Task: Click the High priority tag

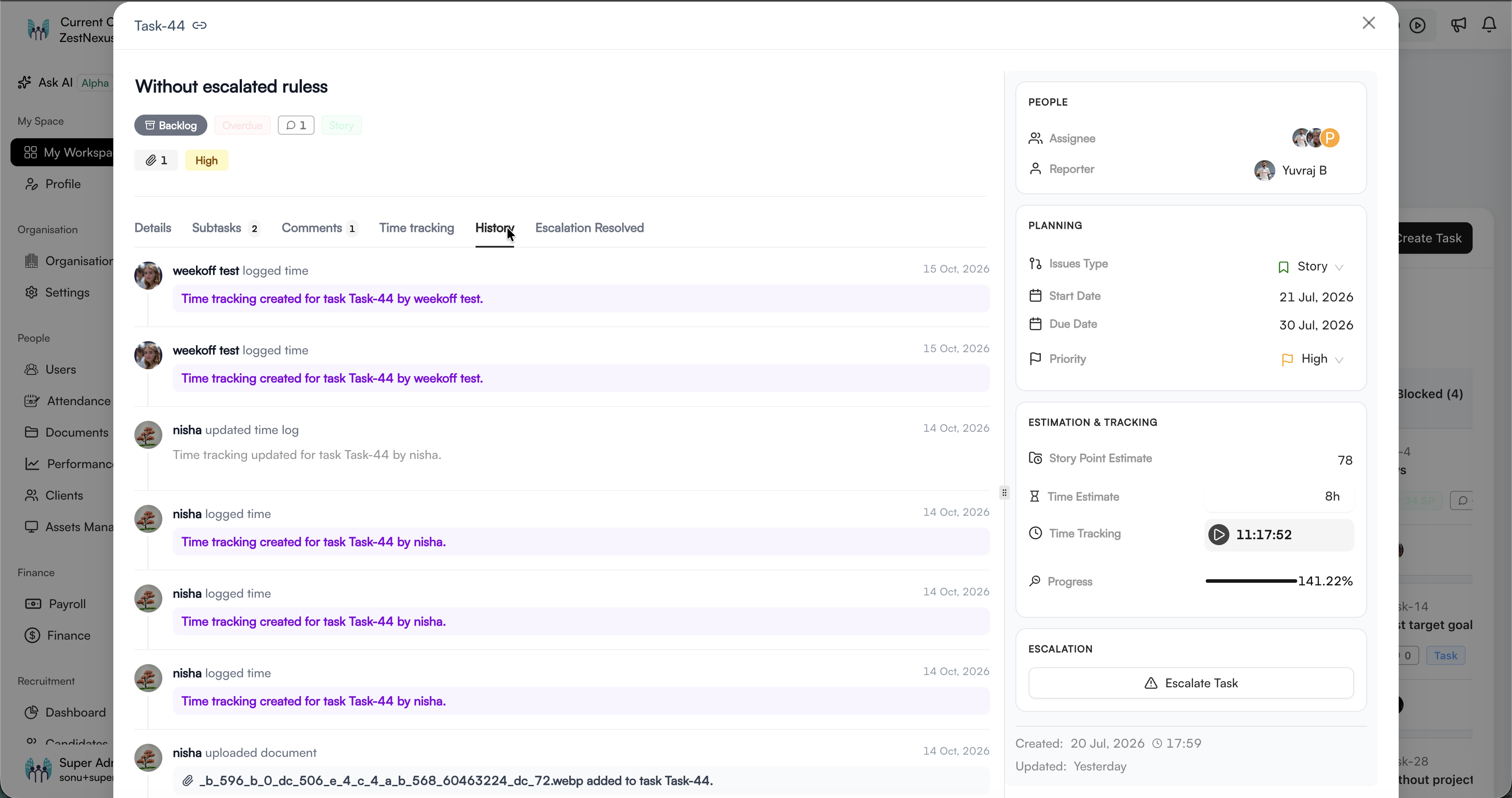Action: tap(206, 160)
